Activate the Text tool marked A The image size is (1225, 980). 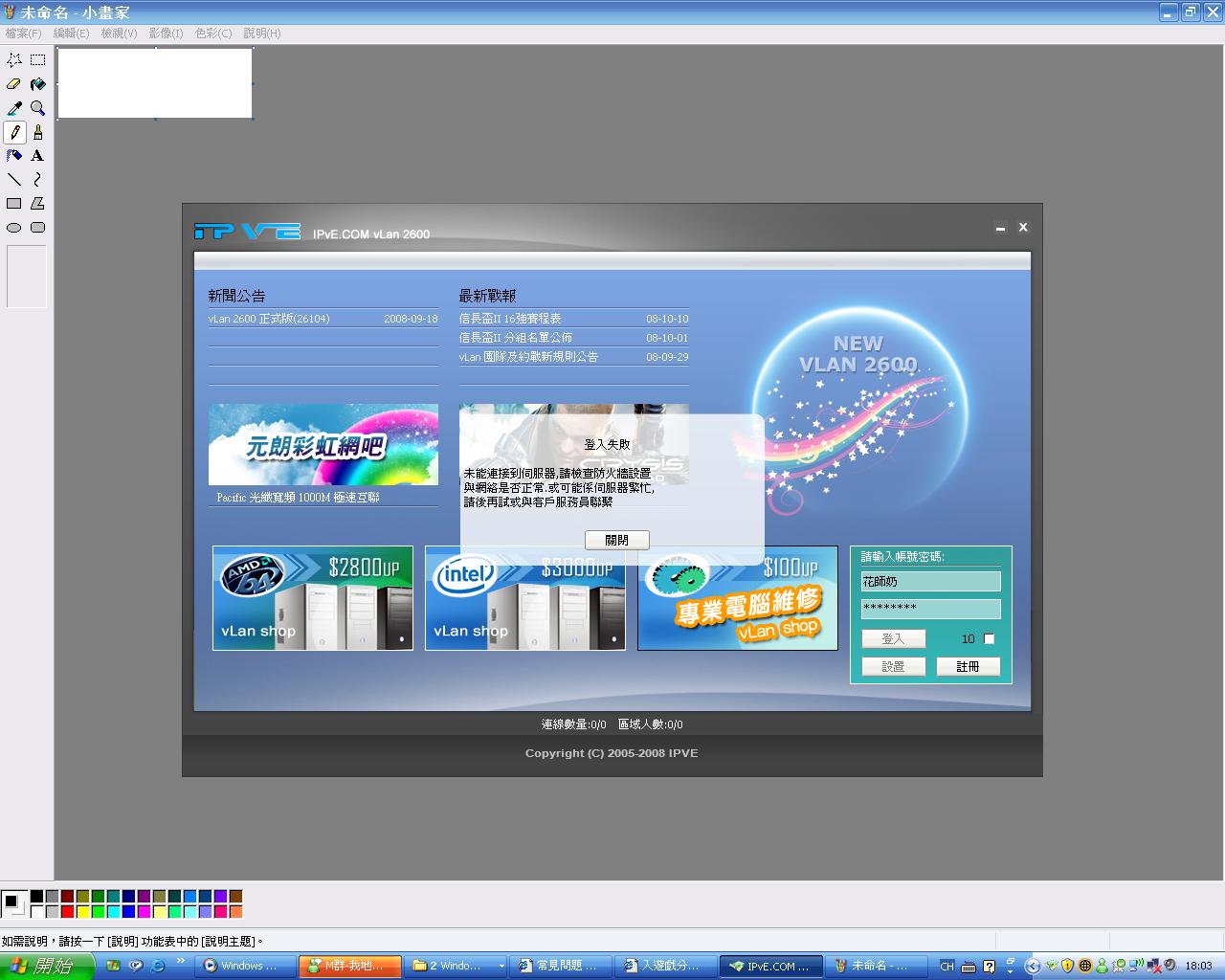(38, 156)
